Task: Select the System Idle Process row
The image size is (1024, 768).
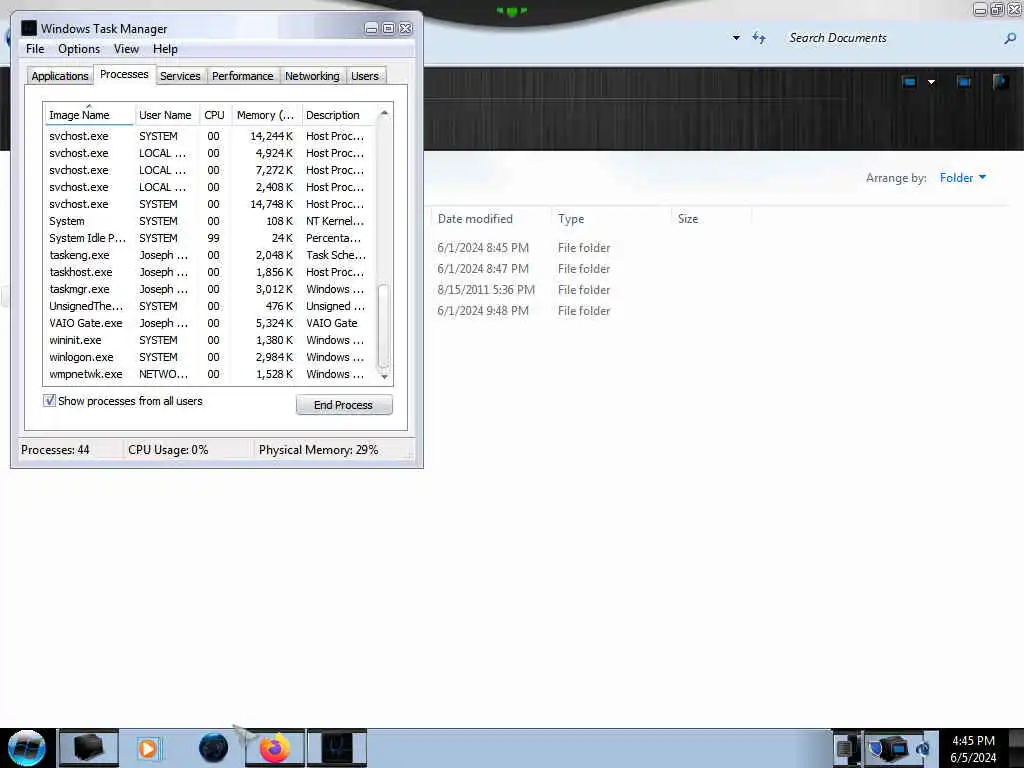Action: coord(210,238)
